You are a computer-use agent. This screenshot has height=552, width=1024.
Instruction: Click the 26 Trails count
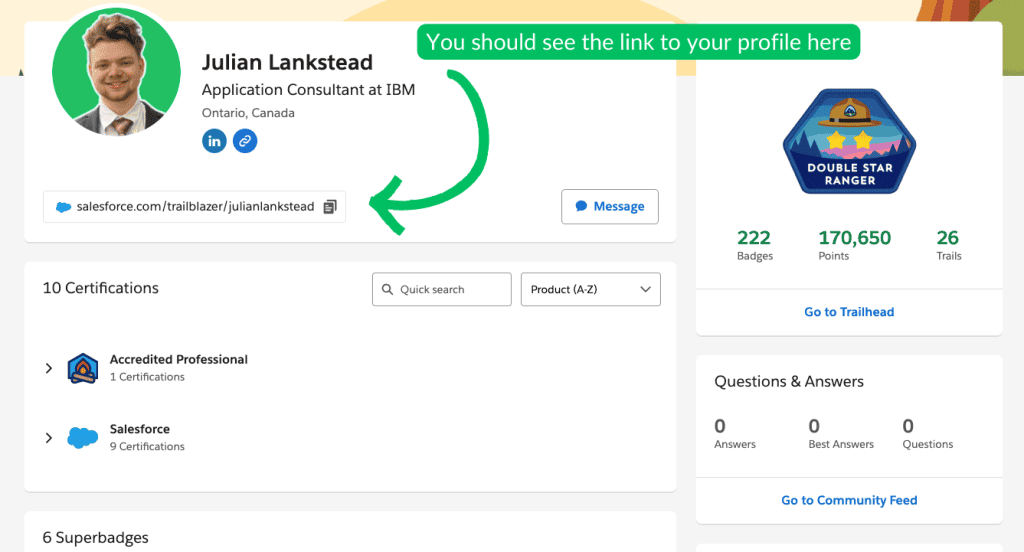(x=948, y=244)
